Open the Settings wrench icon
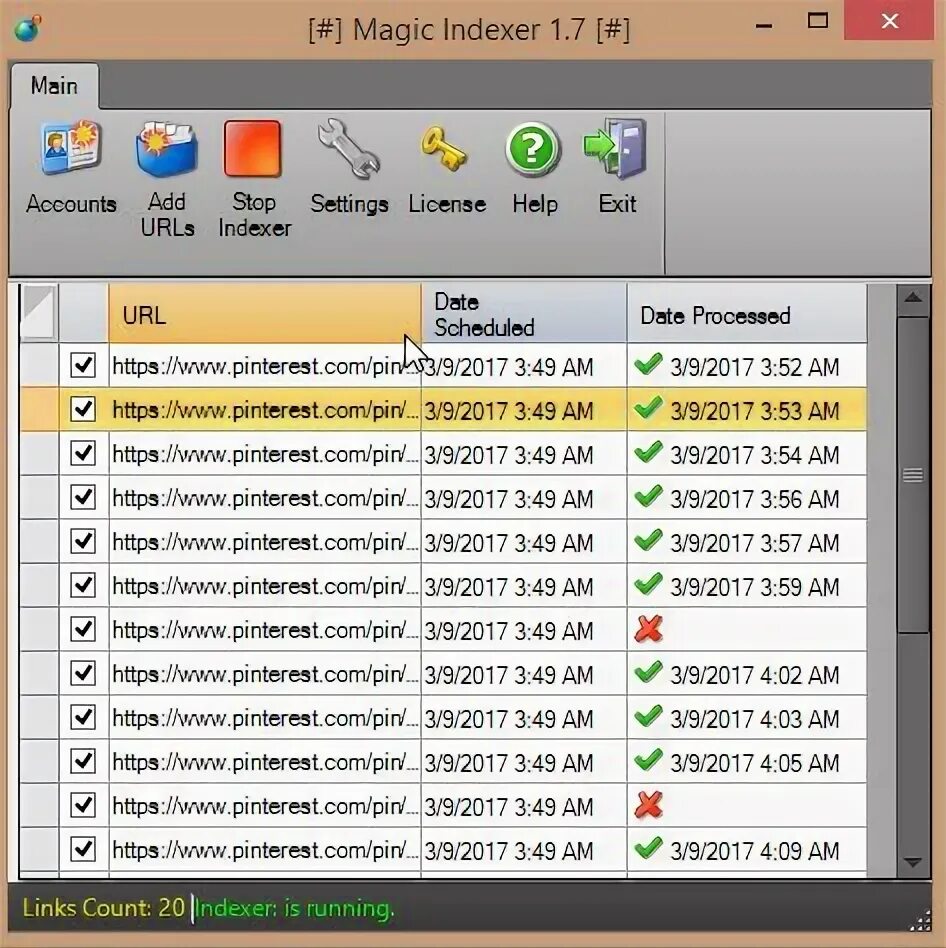 349,150
